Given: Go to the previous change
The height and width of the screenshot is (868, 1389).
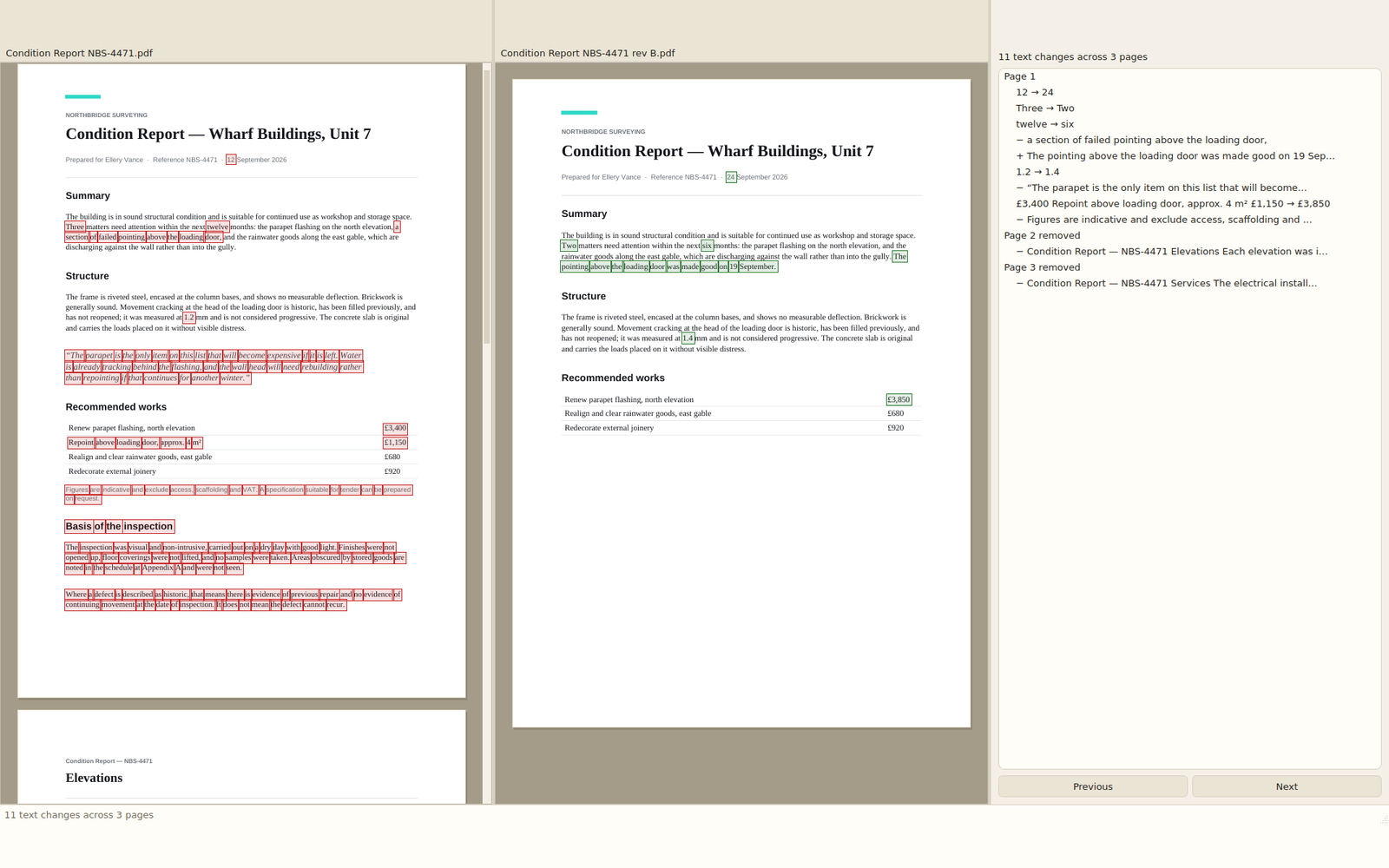Looking at the screenshot, I should click(1092, 786).
